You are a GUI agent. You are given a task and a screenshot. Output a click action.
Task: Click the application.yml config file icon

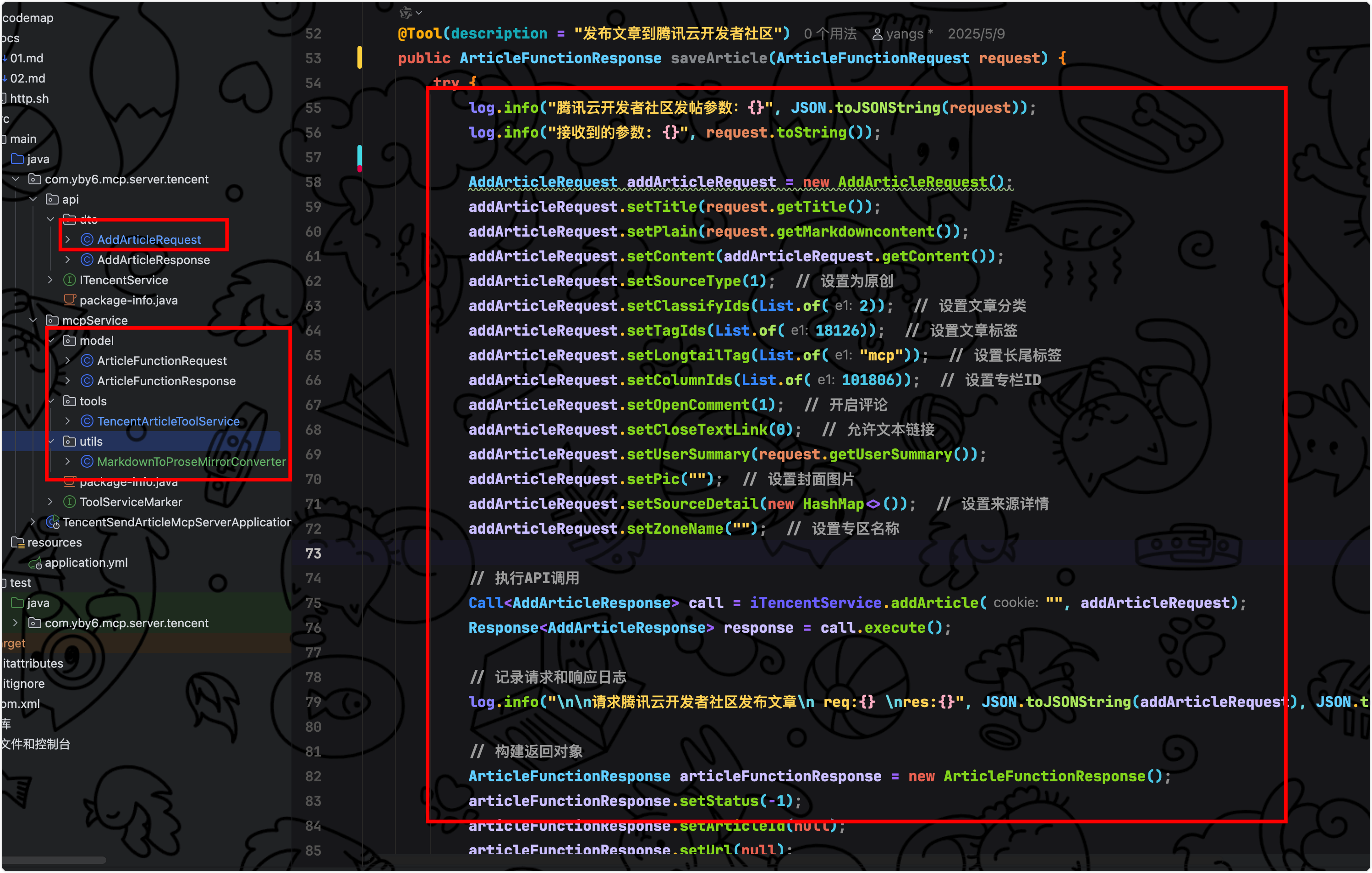coord(35,563)
